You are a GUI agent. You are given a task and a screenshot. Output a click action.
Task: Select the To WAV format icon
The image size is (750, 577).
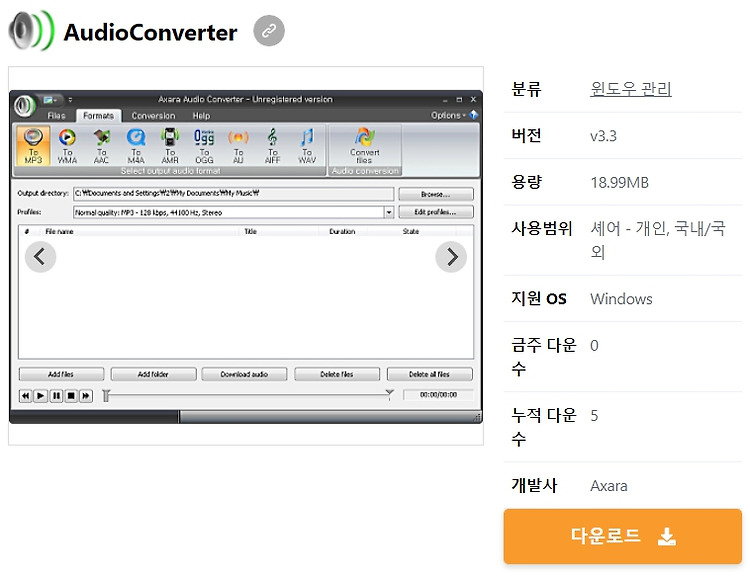[x=307, y=146]
